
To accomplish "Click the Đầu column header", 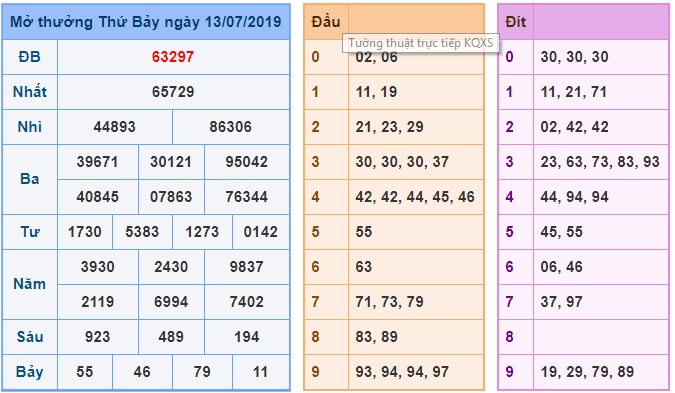I will click(326, 22).
